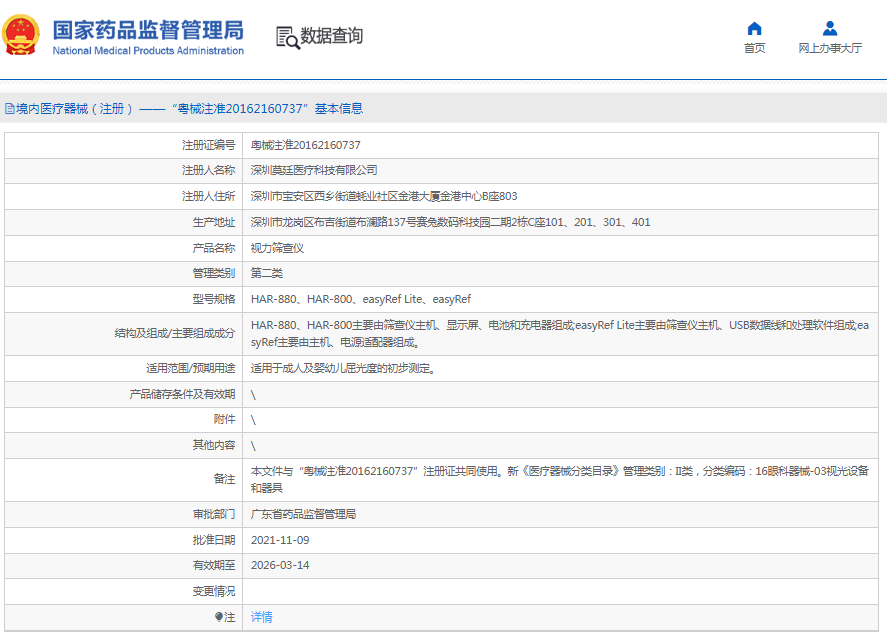The image size is (887, 636).
Task: Click the product name 视力筛查仪
Action: tap(277, 248)
